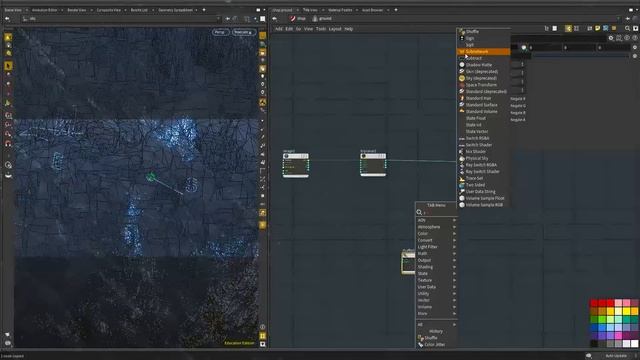
Task: Pick the white swatch in color palette
Action: (634, 344)
